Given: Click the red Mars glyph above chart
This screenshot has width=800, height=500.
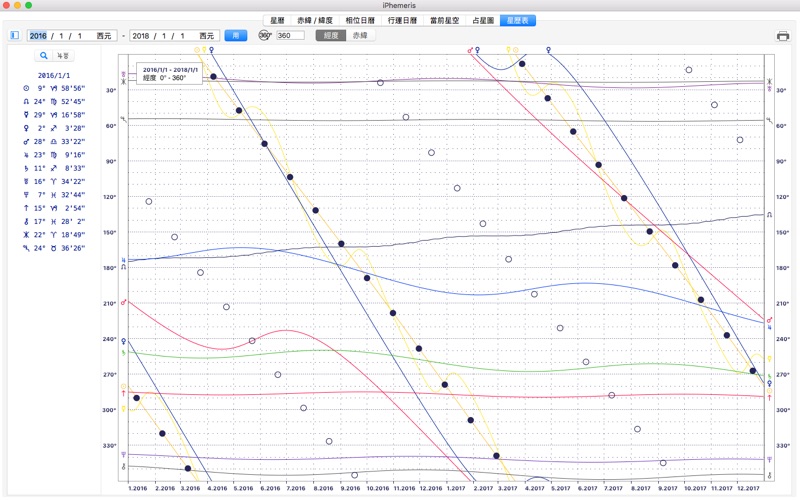Looking at the screenshot, I should (x=470, y=48).
